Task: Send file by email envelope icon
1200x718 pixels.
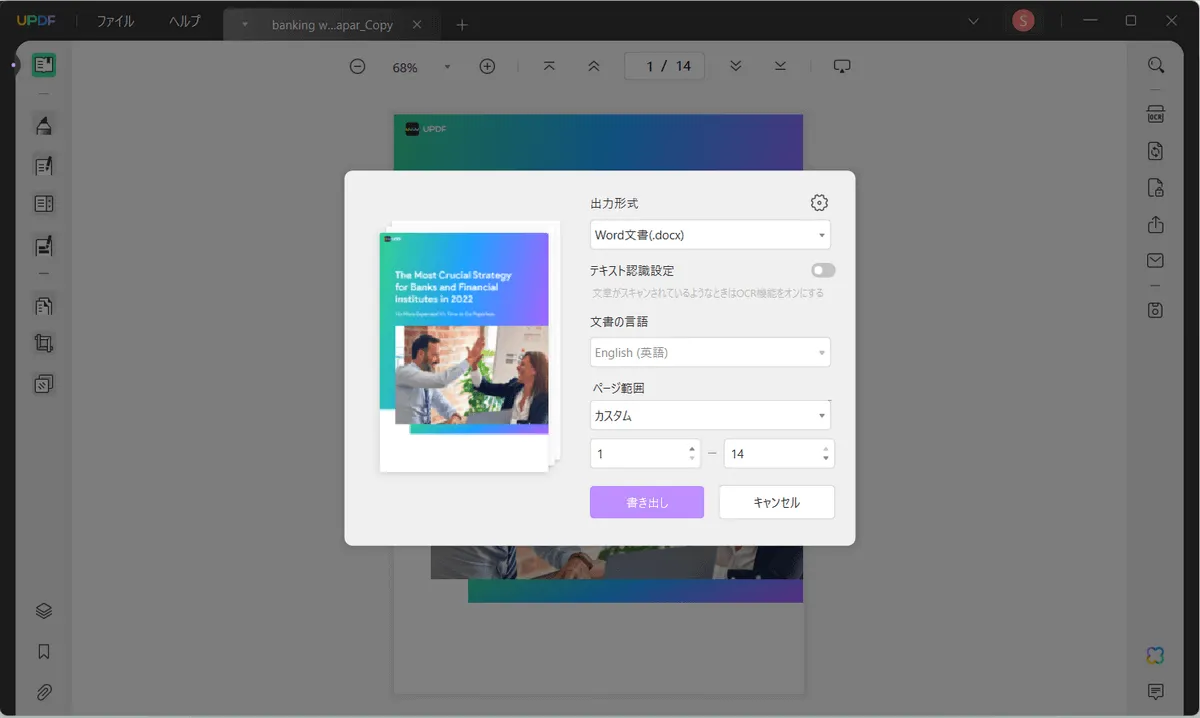Action: tap(1155, 261)
